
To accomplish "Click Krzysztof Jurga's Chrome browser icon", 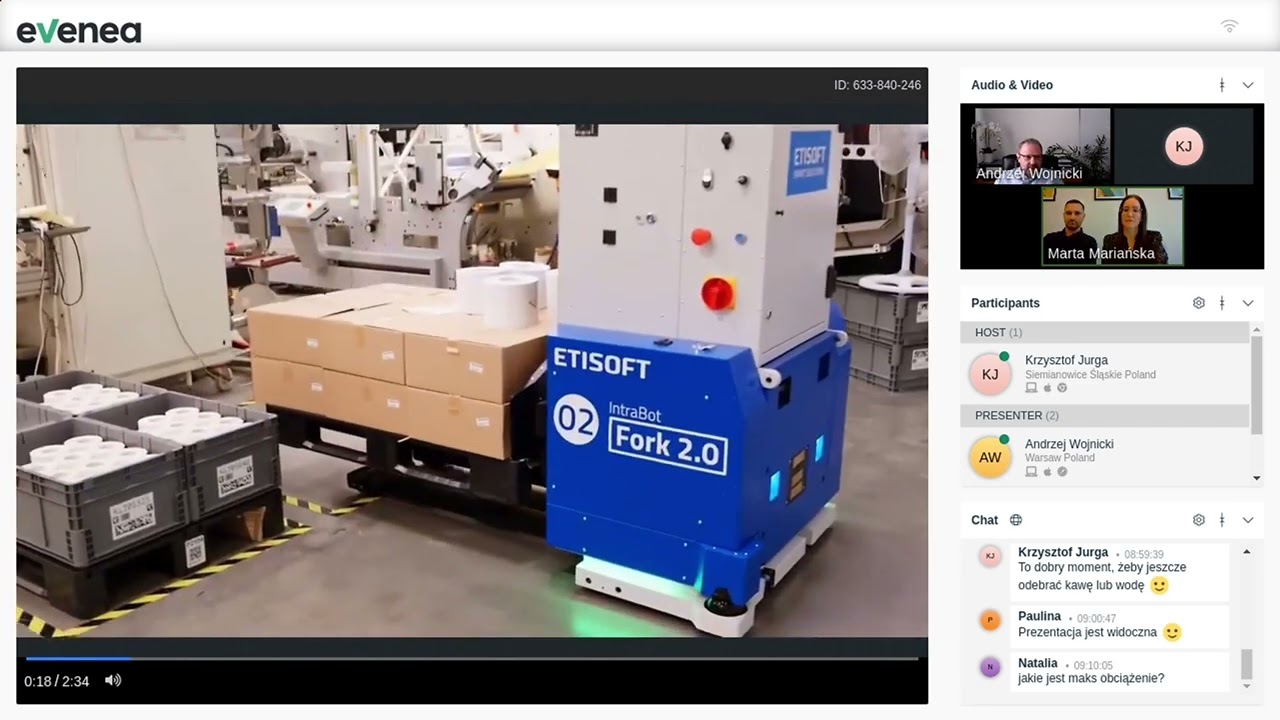I will (x=1062, y=388).
